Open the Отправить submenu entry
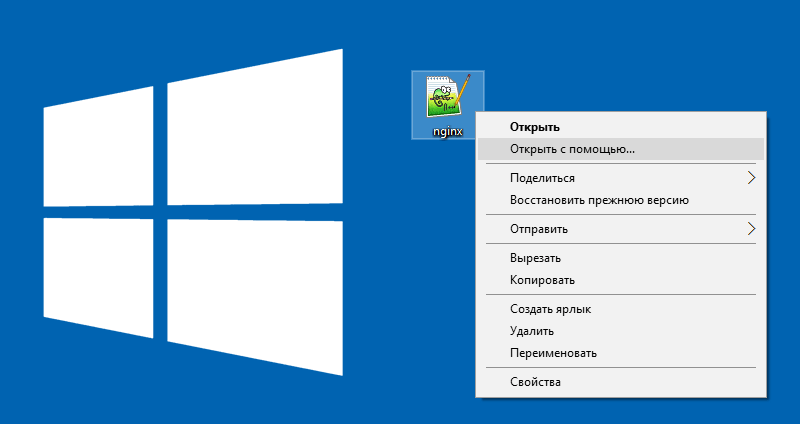800x424 pixels. (621, 229)
